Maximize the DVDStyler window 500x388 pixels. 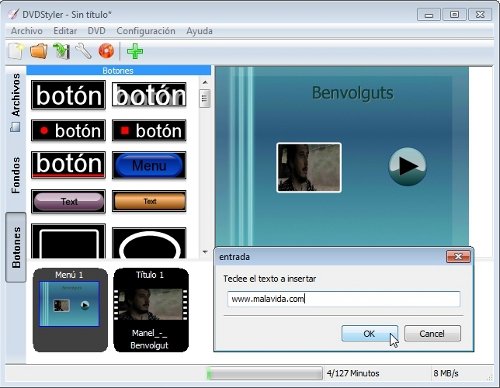pos(454,15)
